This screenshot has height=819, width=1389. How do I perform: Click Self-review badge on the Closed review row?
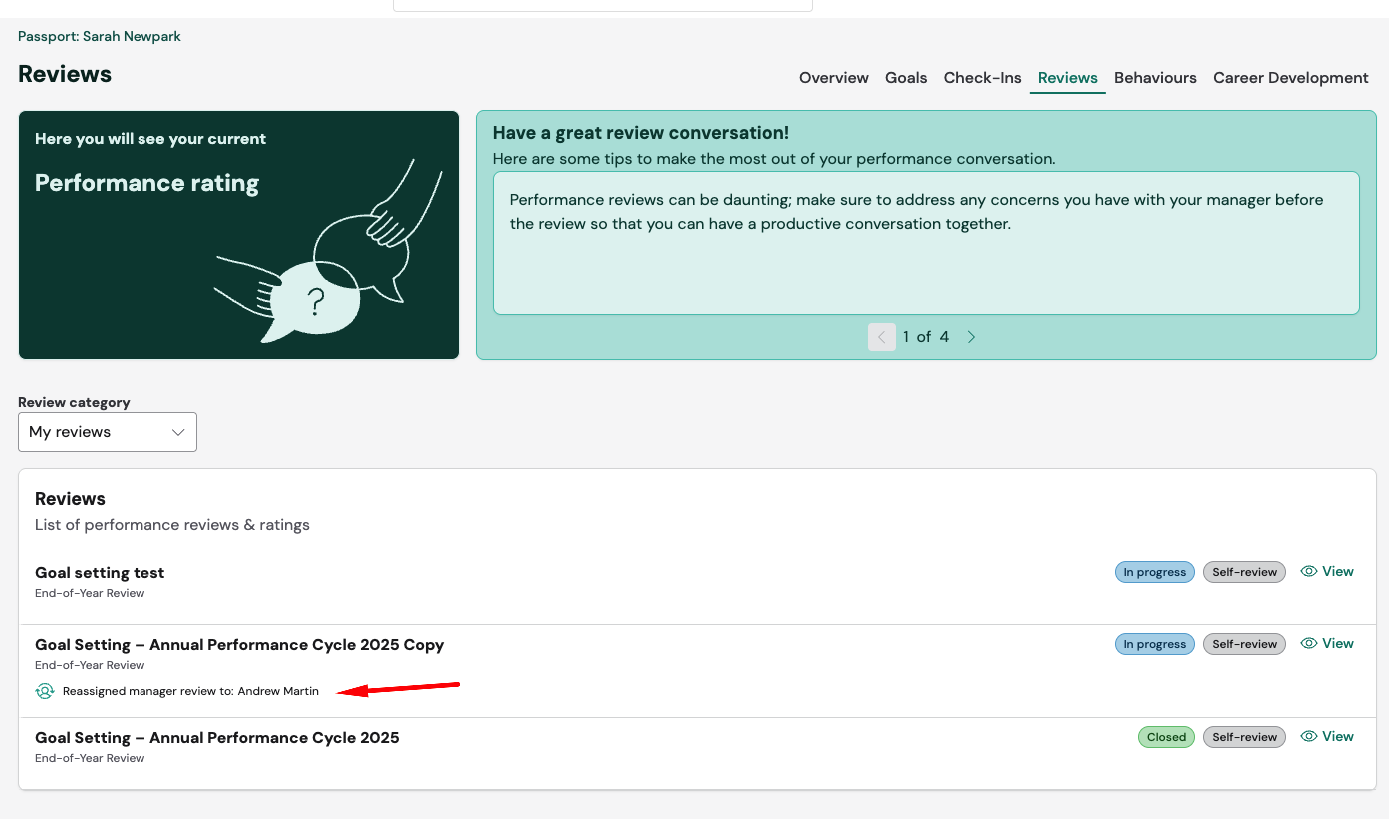pos(1244,737)
